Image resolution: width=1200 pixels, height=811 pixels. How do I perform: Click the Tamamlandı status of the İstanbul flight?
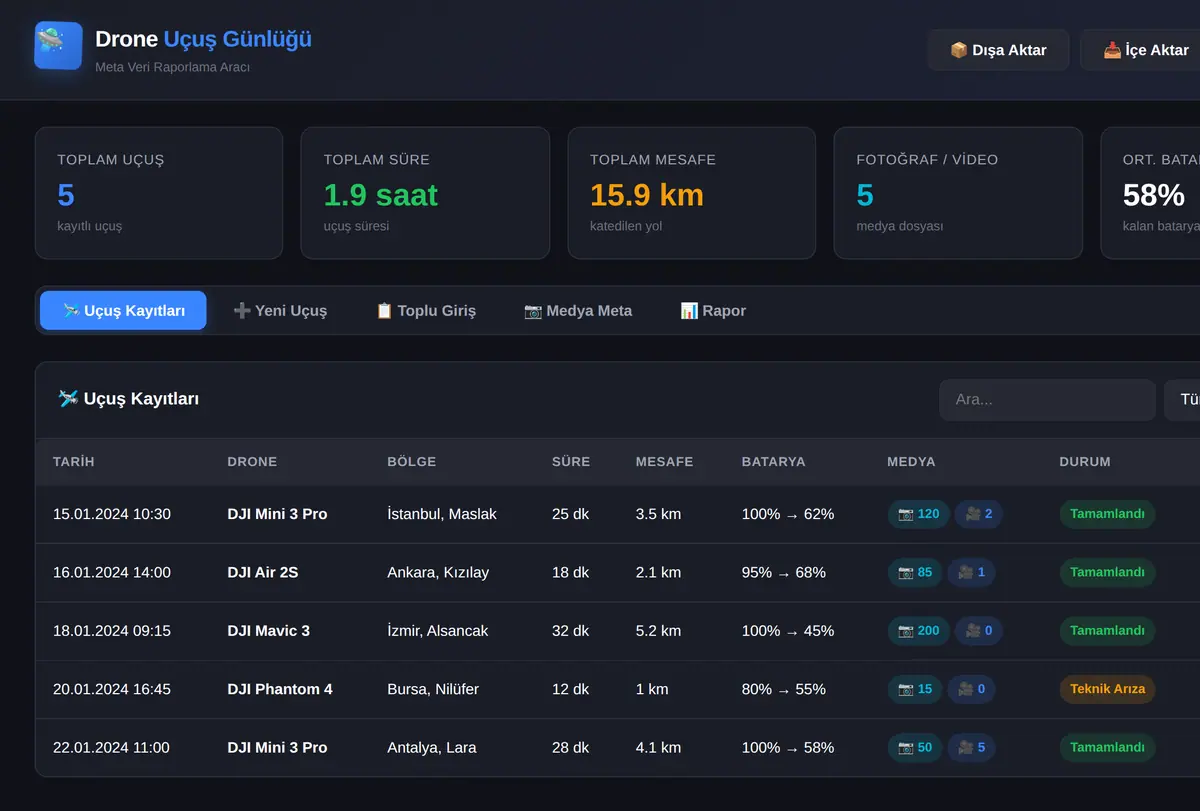pyautogui.click(x=1107, y=514)
